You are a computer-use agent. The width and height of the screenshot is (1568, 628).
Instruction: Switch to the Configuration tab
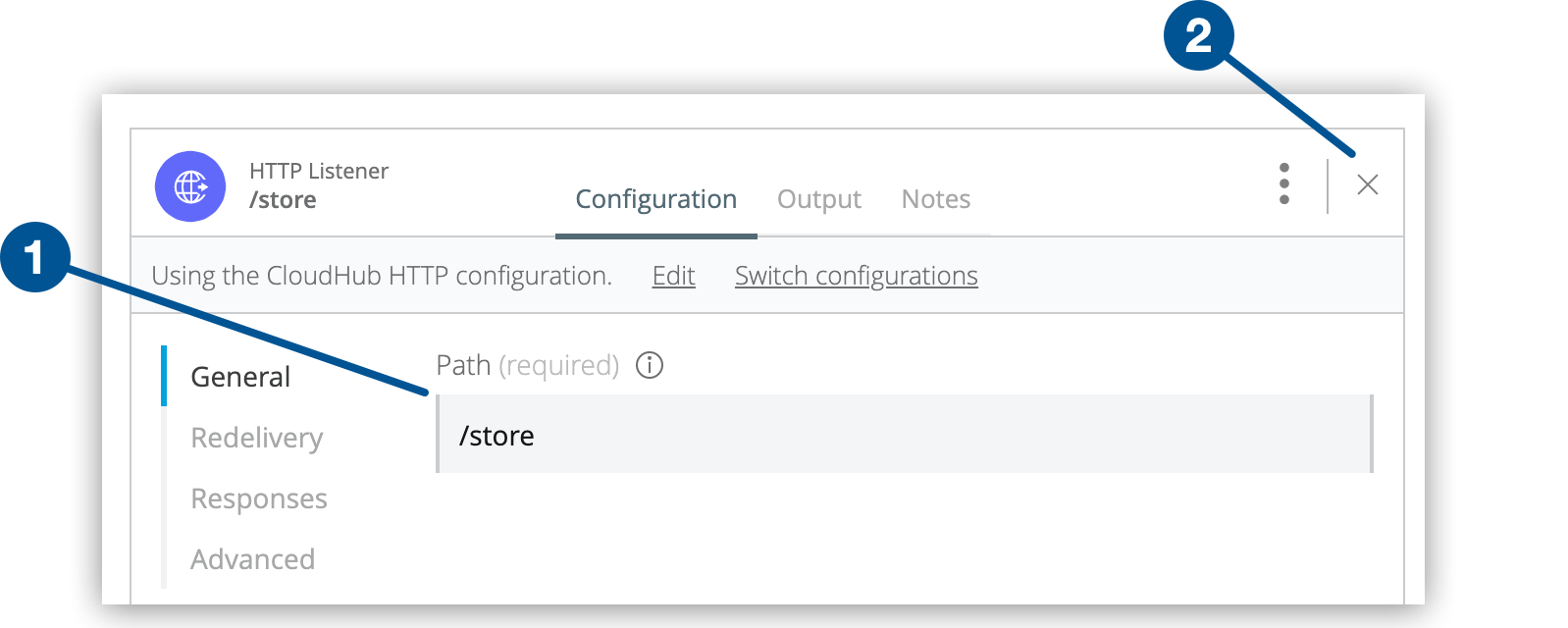(x=655, y=199)
